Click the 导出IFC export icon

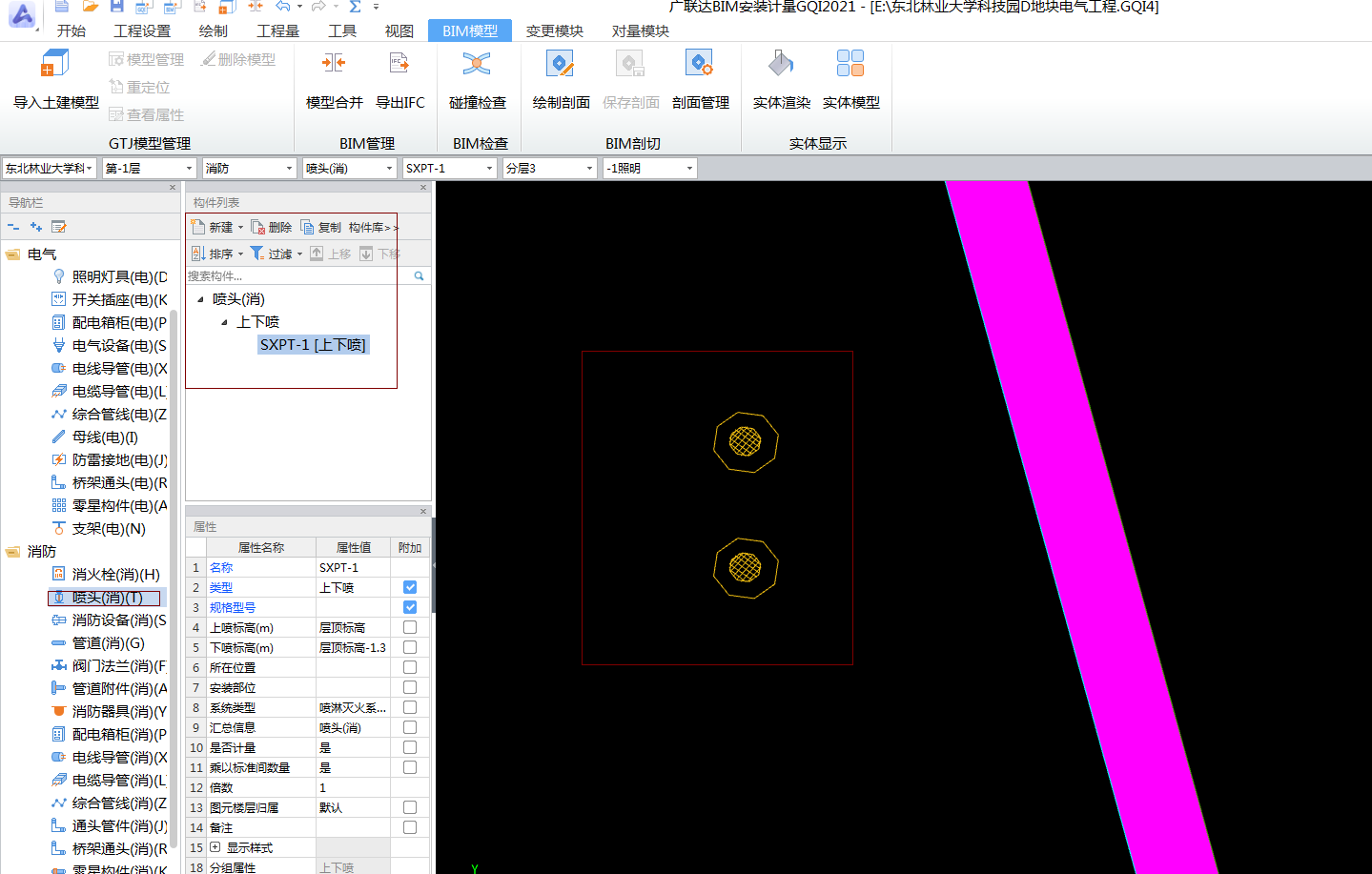399,64
